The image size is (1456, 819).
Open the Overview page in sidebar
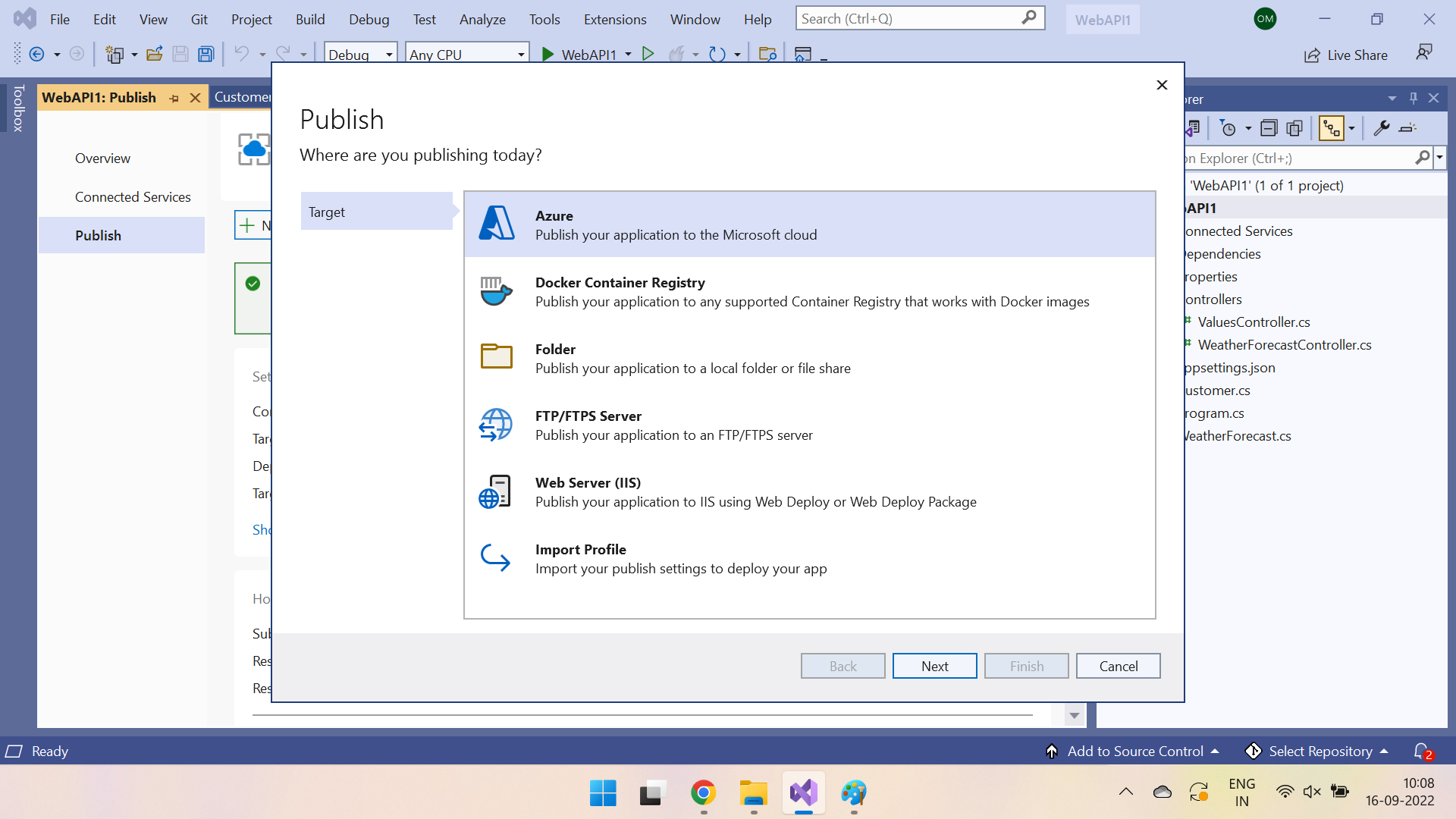102,158
